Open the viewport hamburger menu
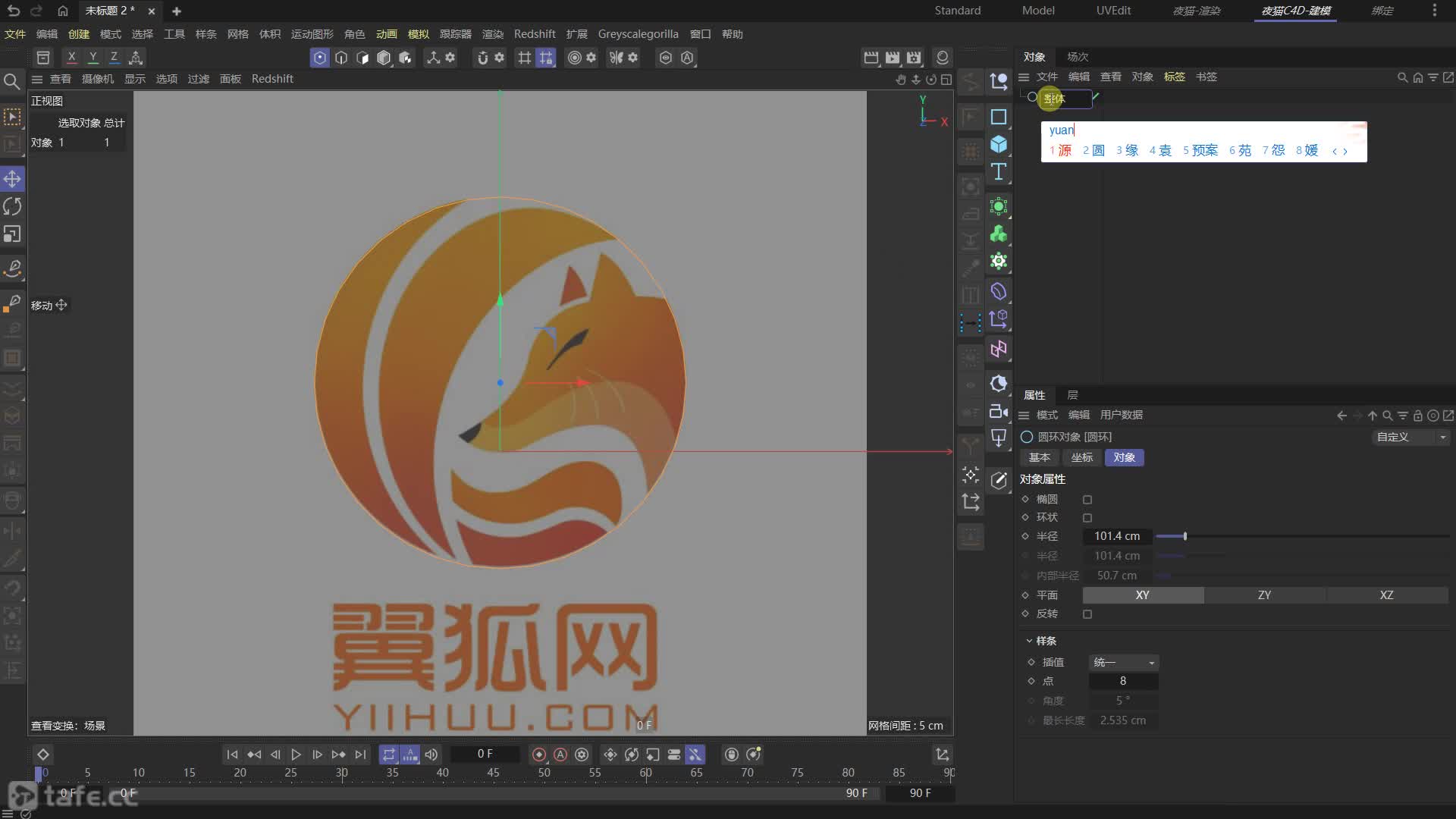This screenshot has width=1456, height=819. coord(36,79)
